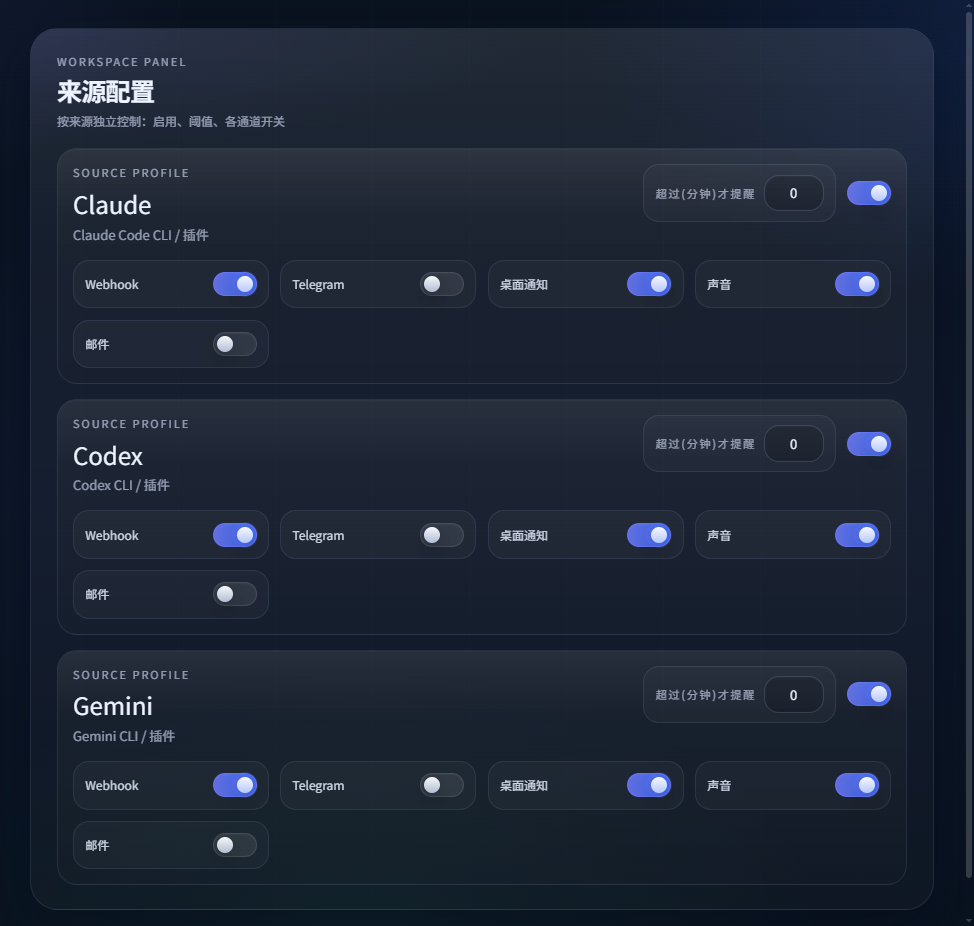This screenshot has width=974, height=926.
Task: Click the Gemini minutes threshold input
Action: [793, 695]
